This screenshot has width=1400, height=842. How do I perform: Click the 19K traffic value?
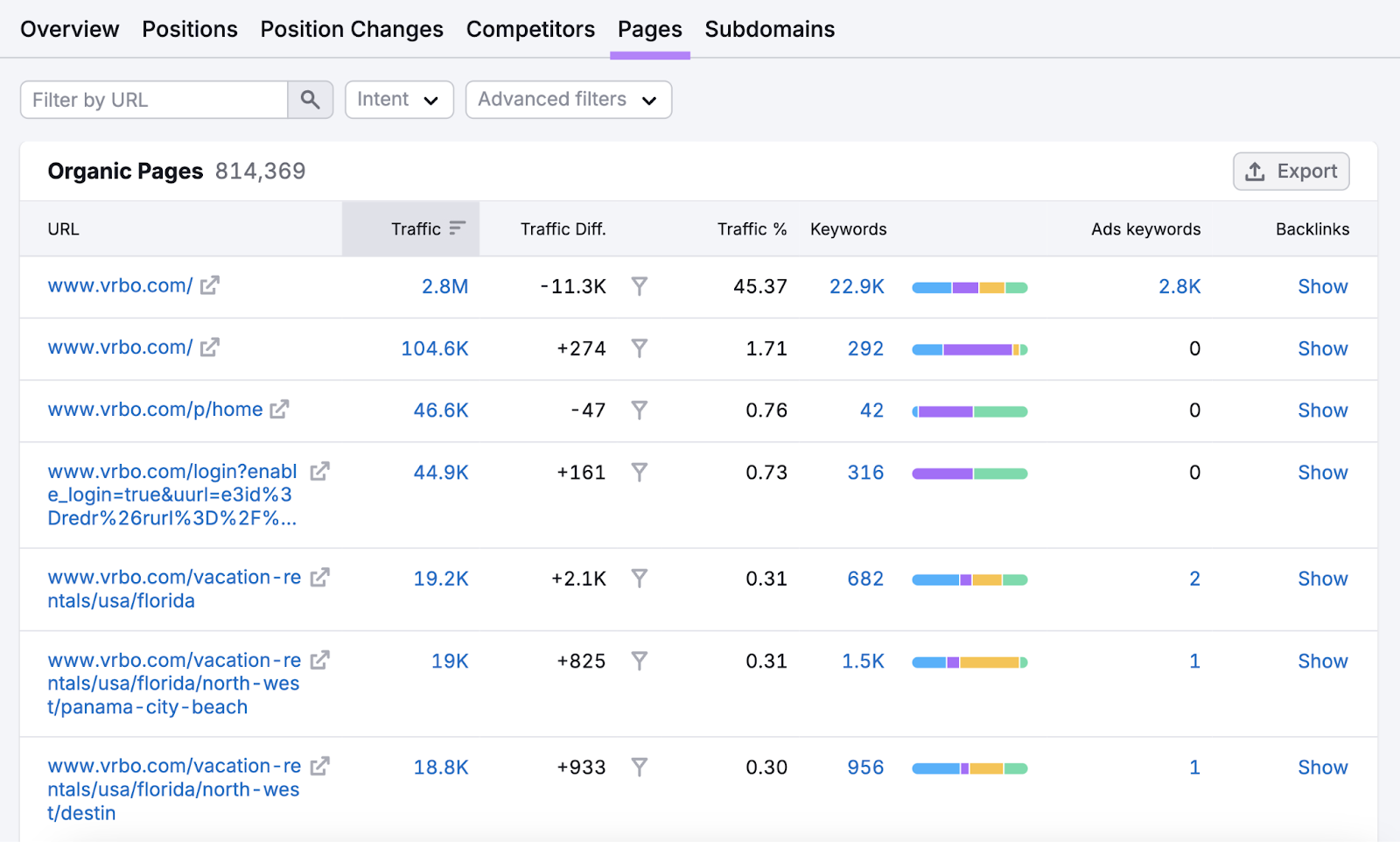[450, 661]
